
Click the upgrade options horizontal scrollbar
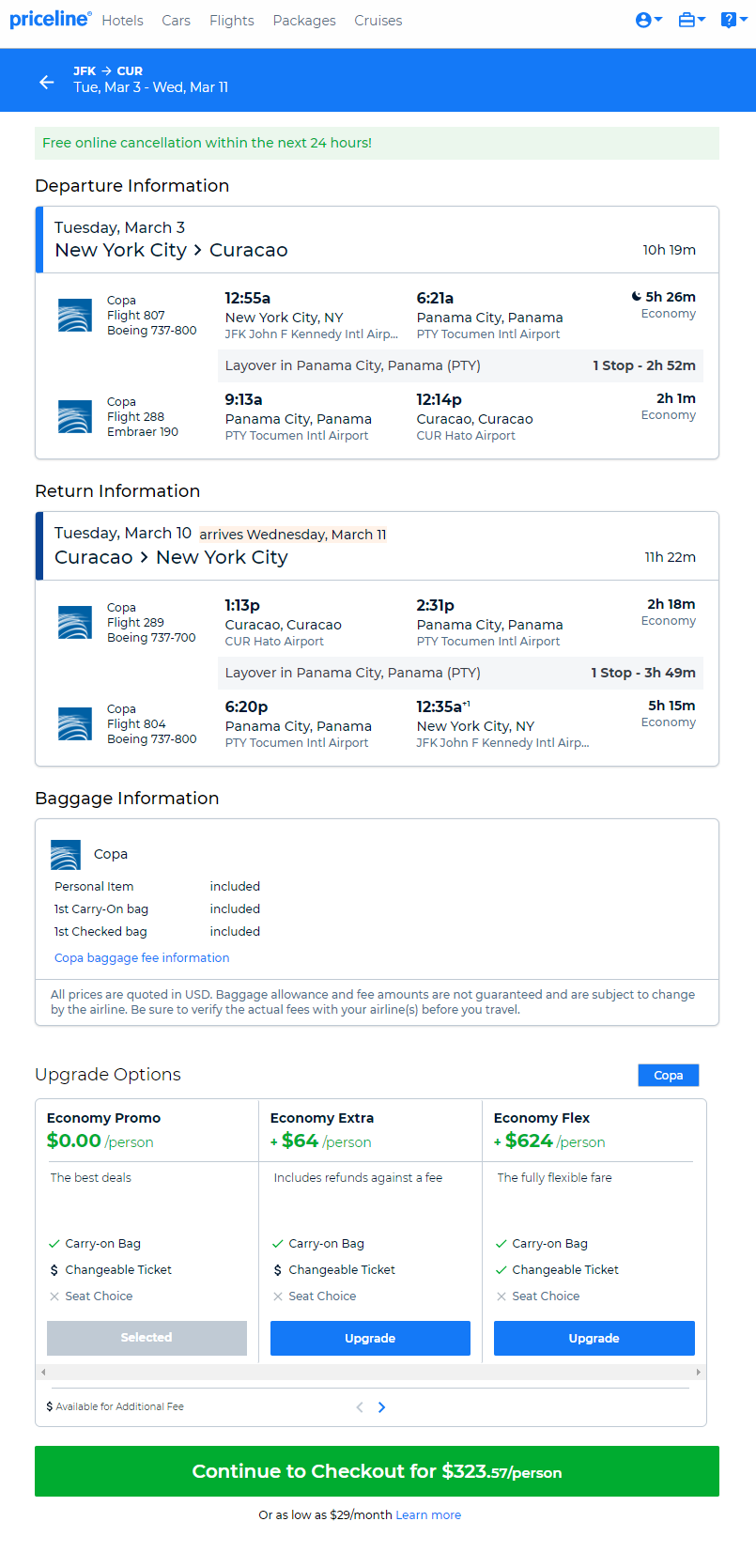click(371, 1373)
